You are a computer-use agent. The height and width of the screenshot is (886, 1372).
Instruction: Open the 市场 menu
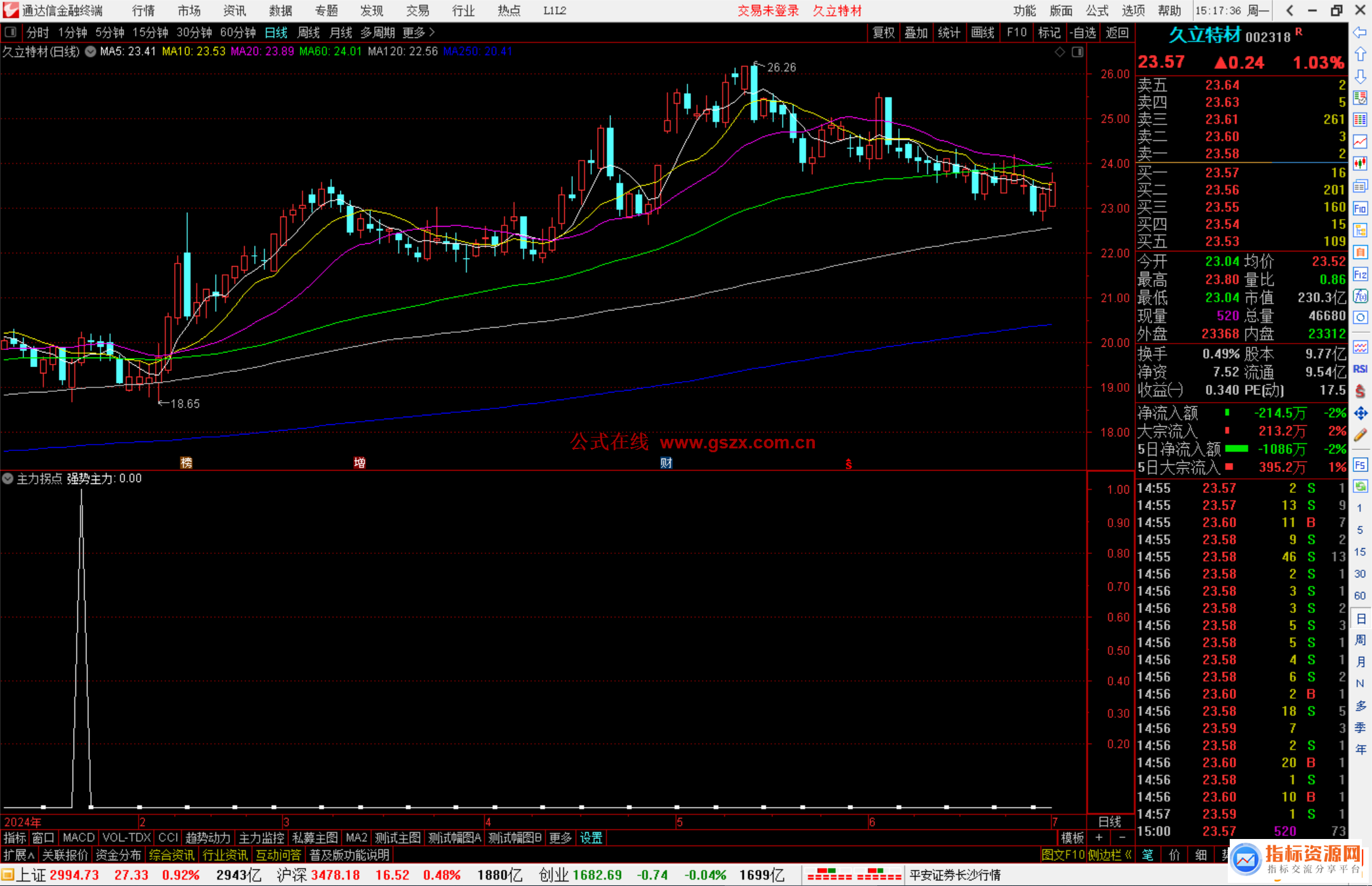pos(189,10)
